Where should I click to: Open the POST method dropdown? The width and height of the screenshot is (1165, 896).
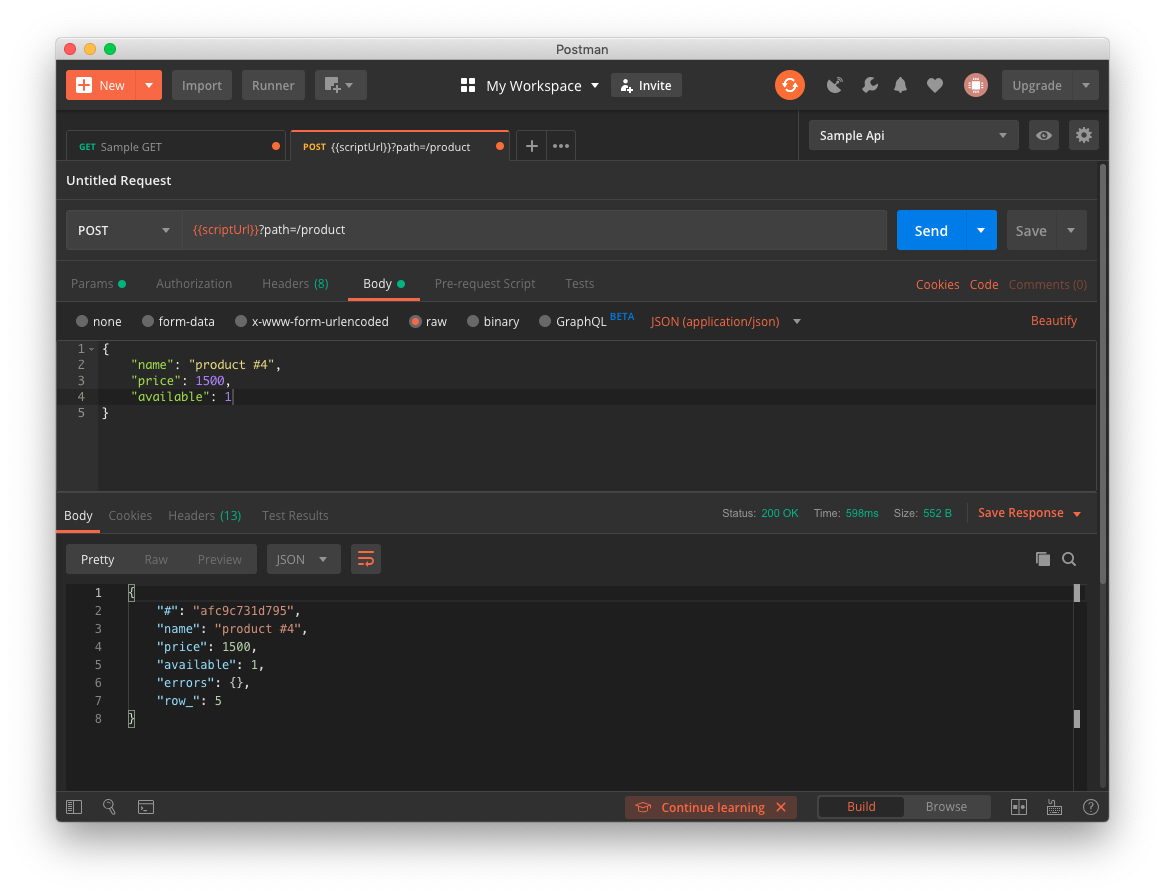point(124,230)
